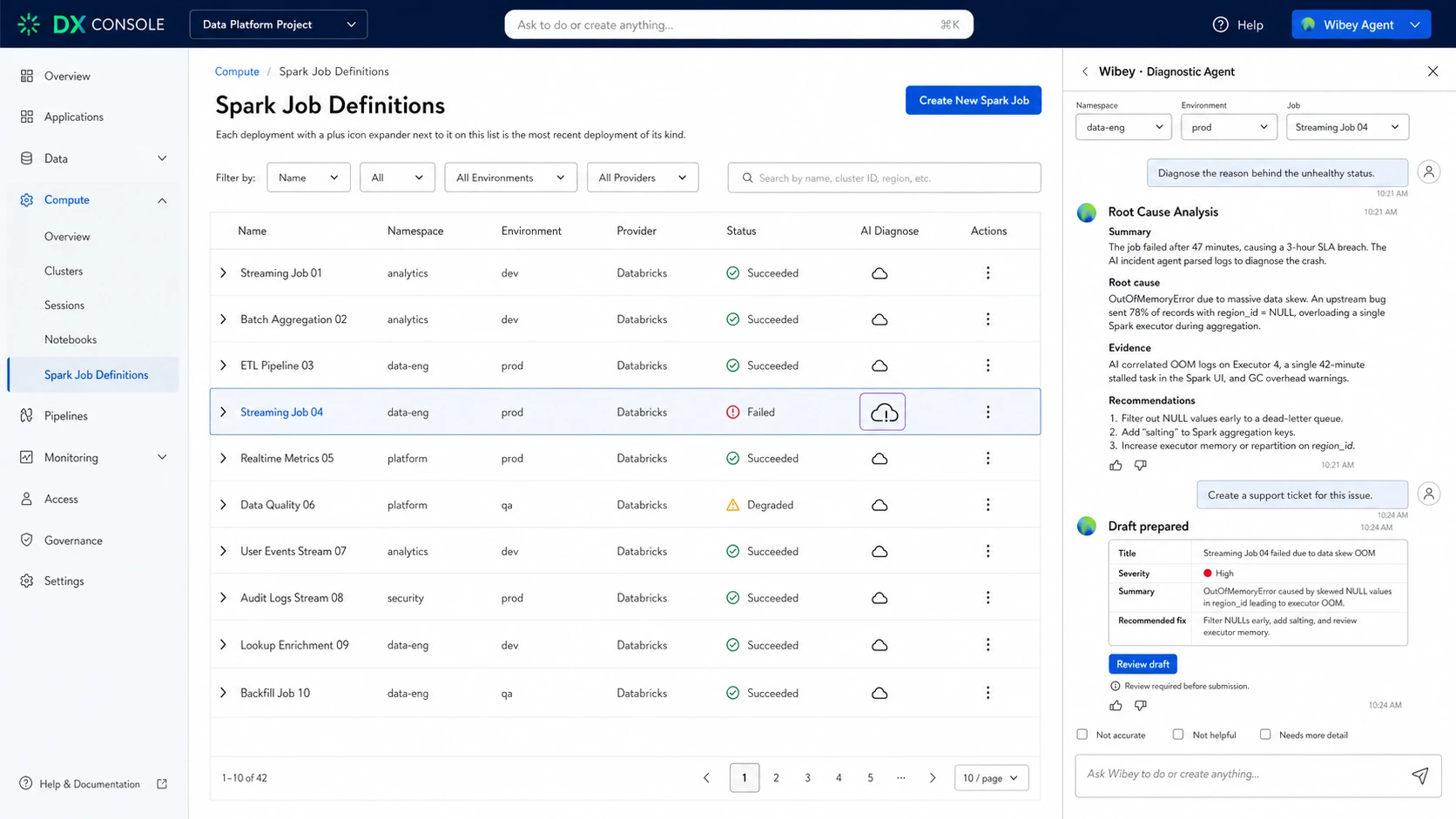Go to next page arrow in pagination
This screenshot has height=819, width=1456.
click(933, 777)
